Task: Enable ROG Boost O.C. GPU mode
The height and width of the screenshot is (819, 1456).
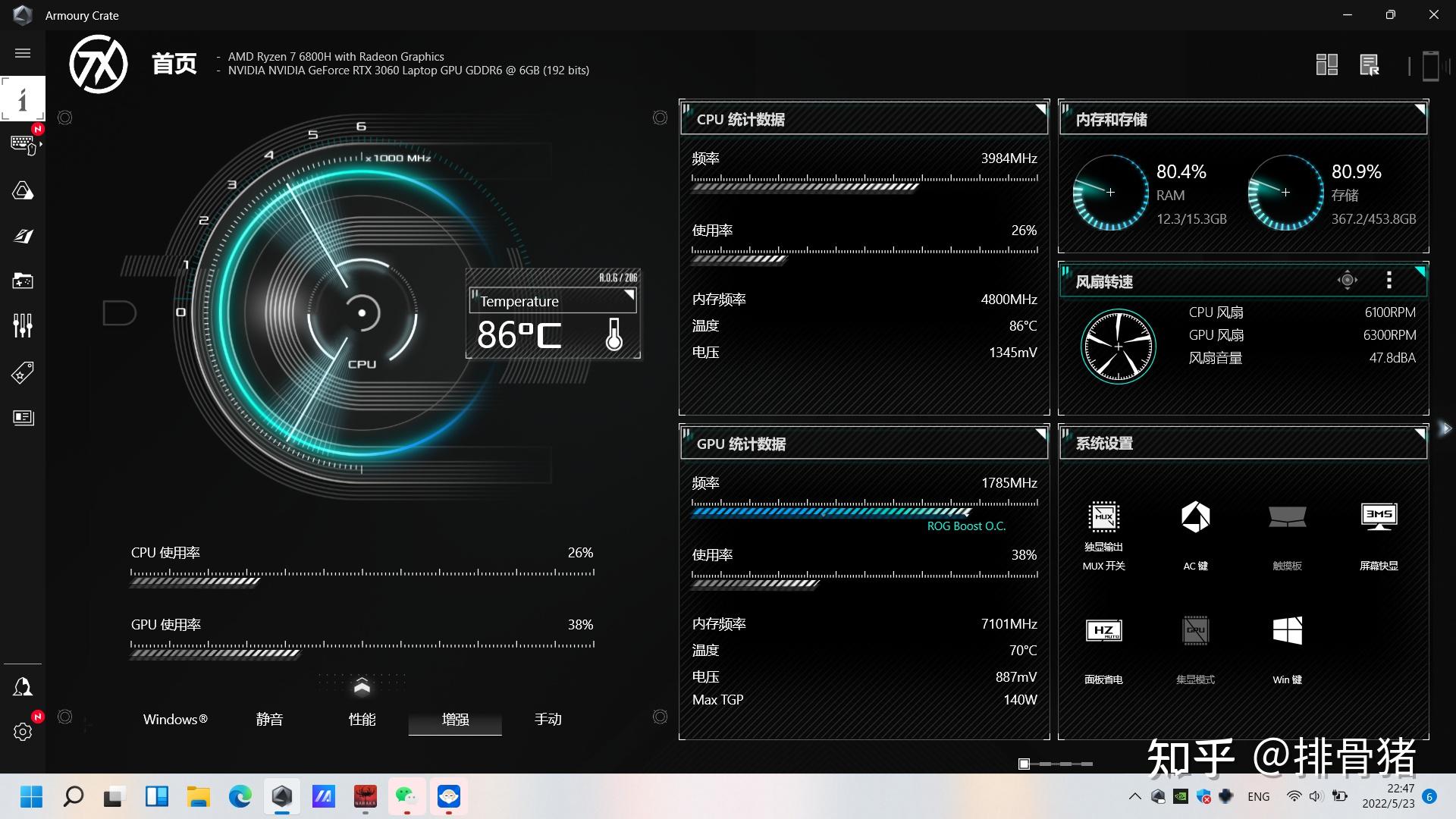Action: pos(965,525)
